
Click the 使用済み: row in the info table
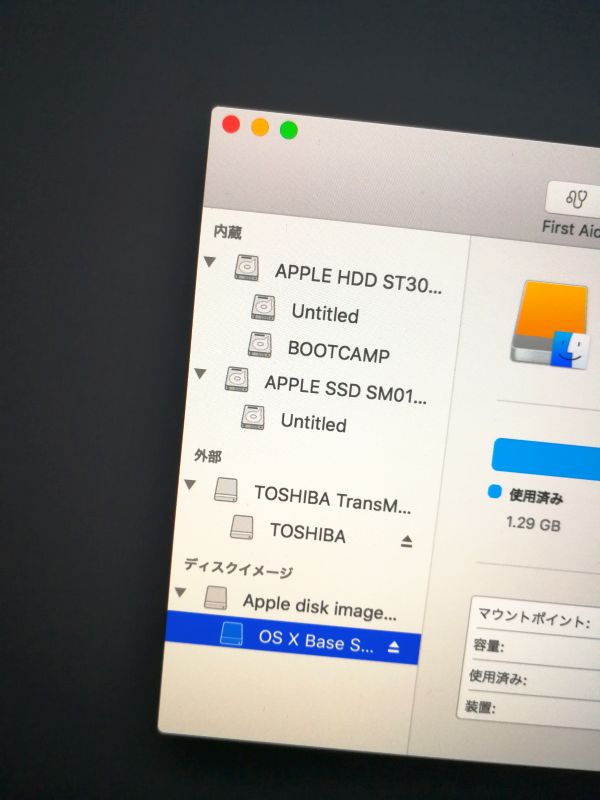click(x=532, y=681)
